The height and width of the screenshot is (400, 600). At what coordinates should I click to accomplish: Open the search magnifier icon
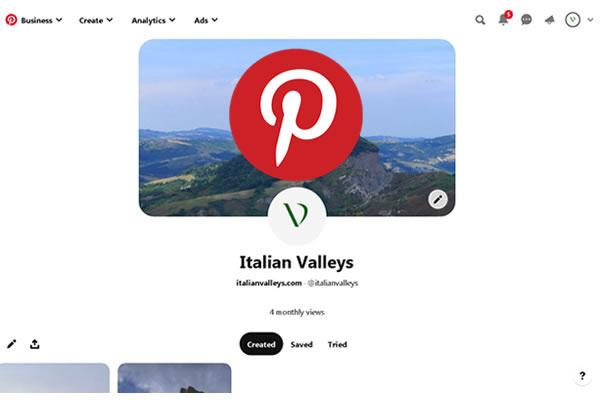[x=480, y=20]
